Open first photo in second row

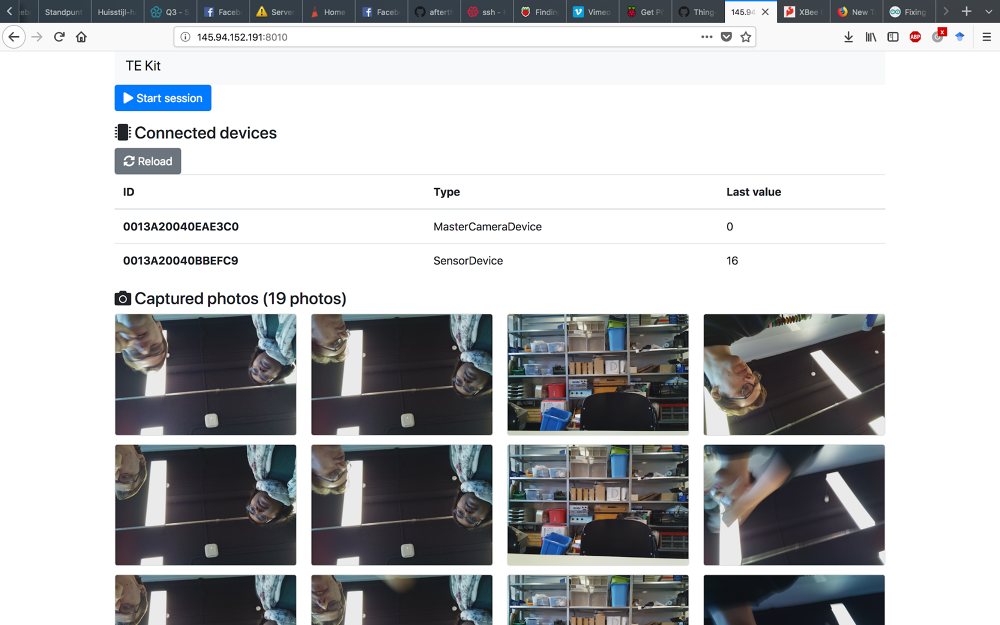pyautogui.click(x=205, y=505)
